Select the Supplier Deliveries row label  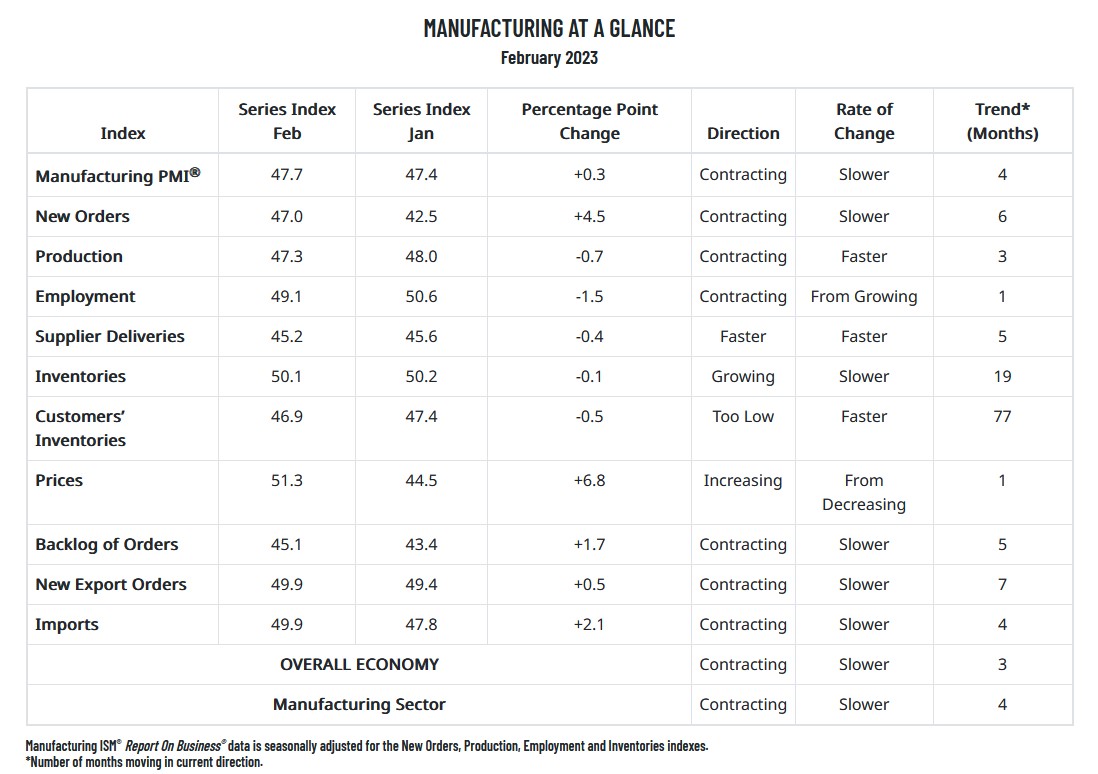click(x=110, y=336)
